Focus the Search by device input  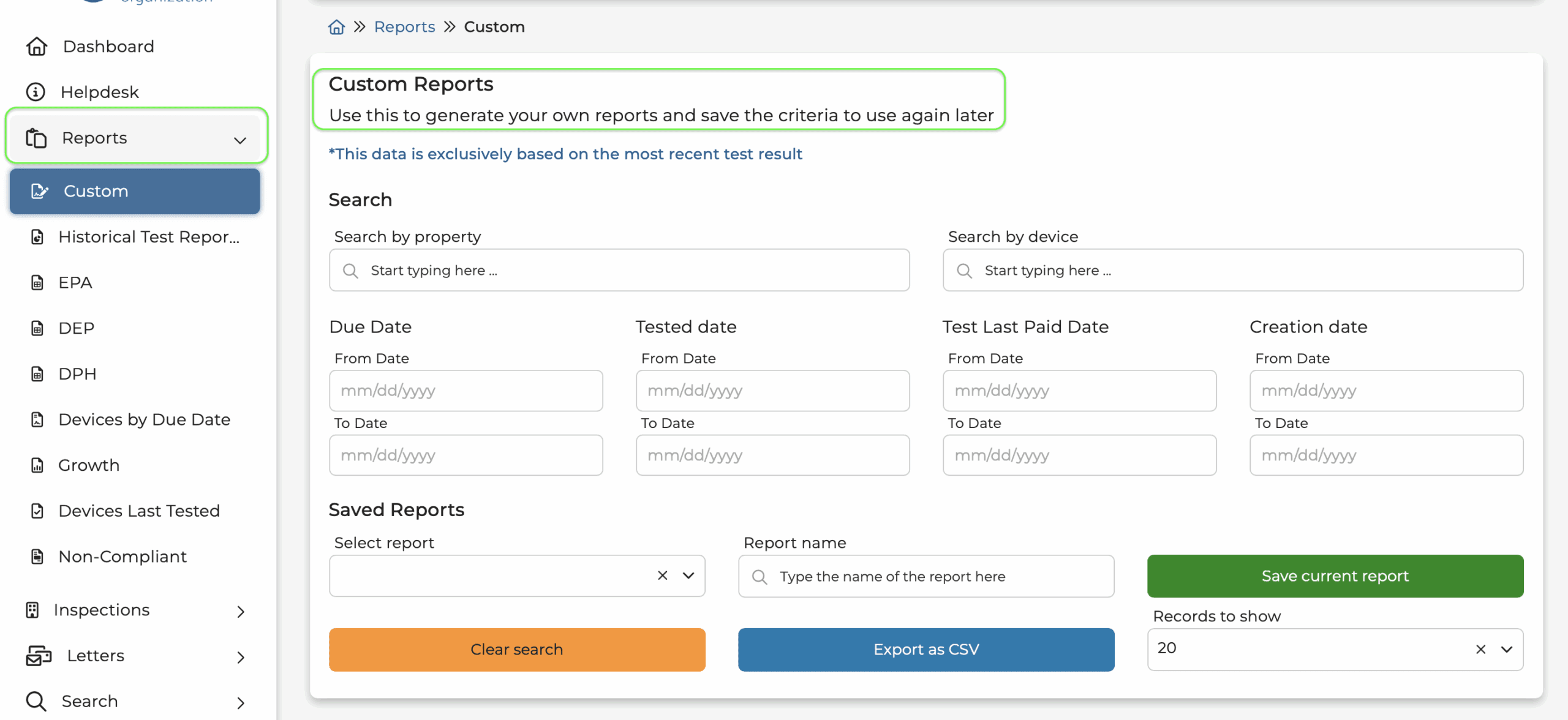pos(1233,270)
